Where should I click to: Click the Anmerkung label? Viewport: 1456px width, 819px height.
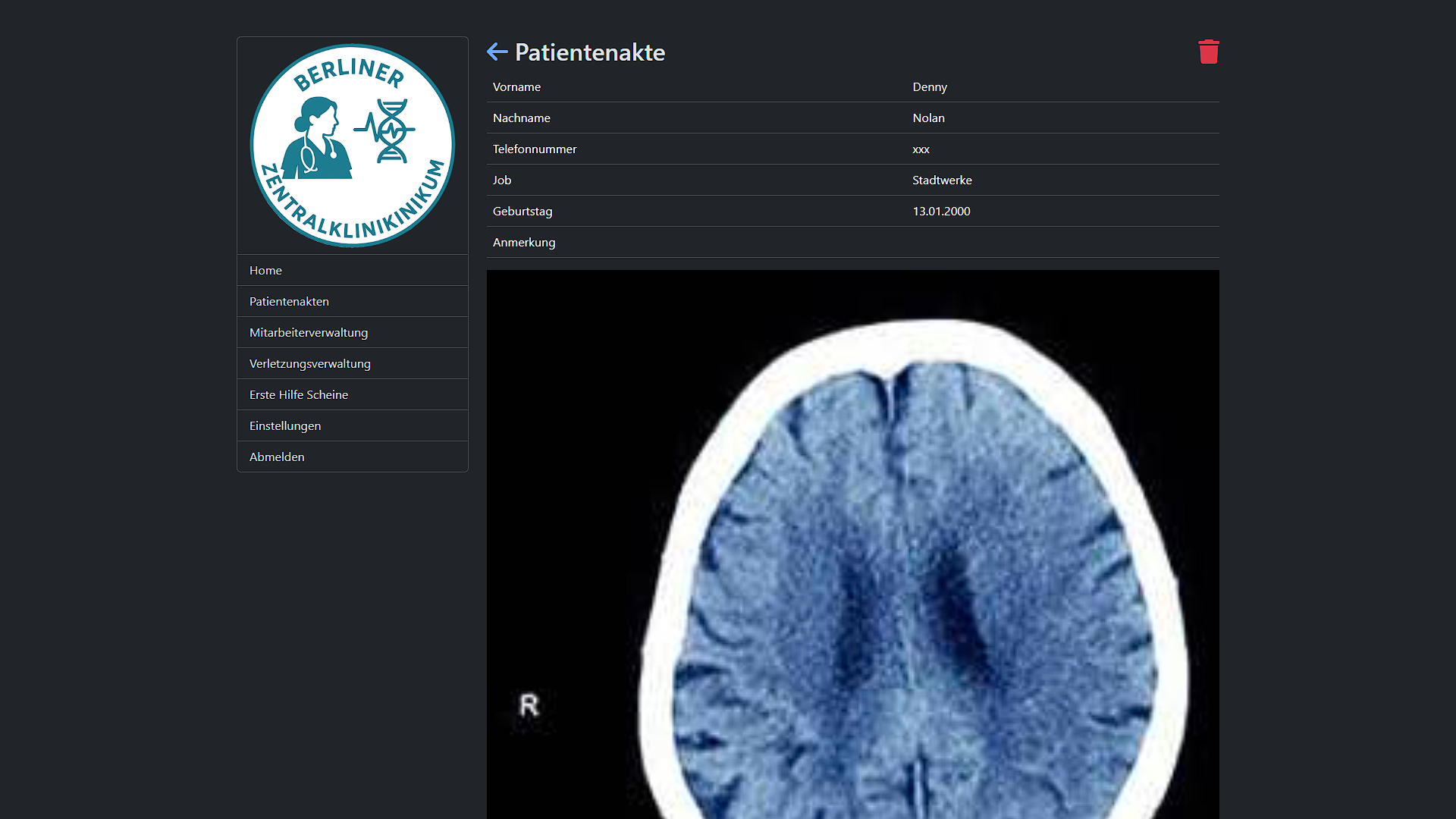(523, 242)
